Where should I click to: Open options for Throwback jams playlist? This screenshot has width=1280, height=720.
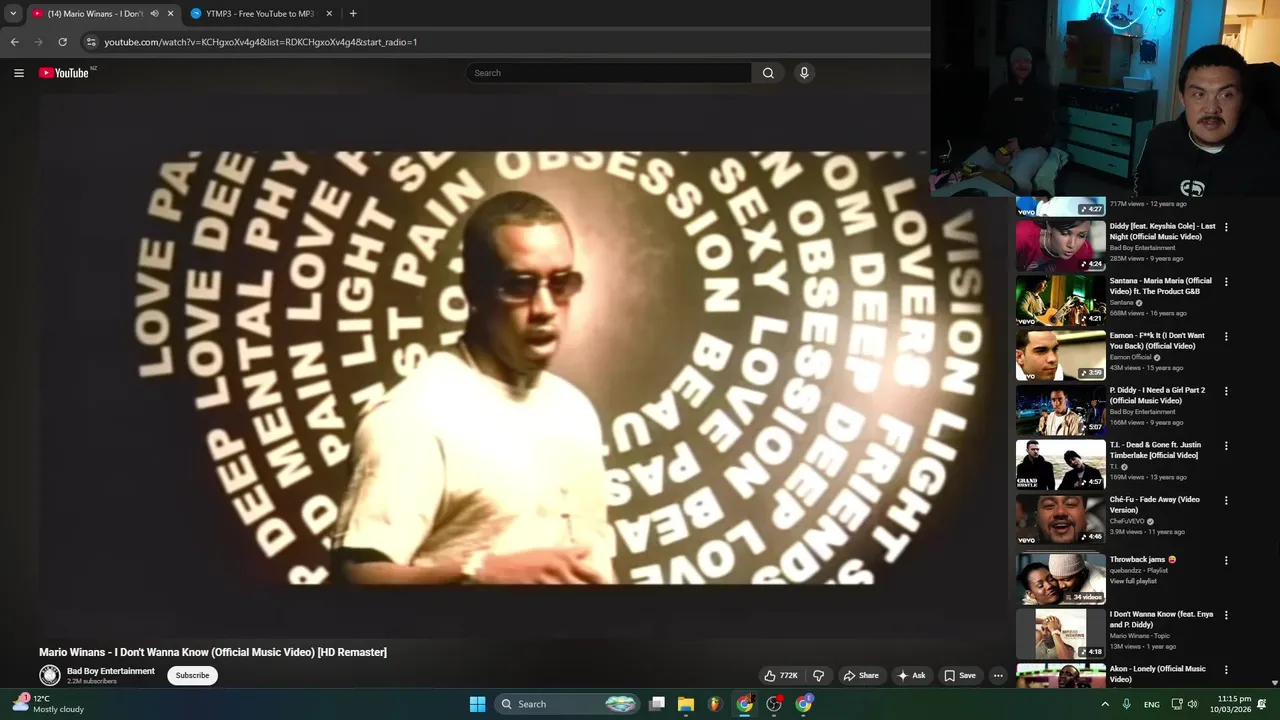point(1226,561)
